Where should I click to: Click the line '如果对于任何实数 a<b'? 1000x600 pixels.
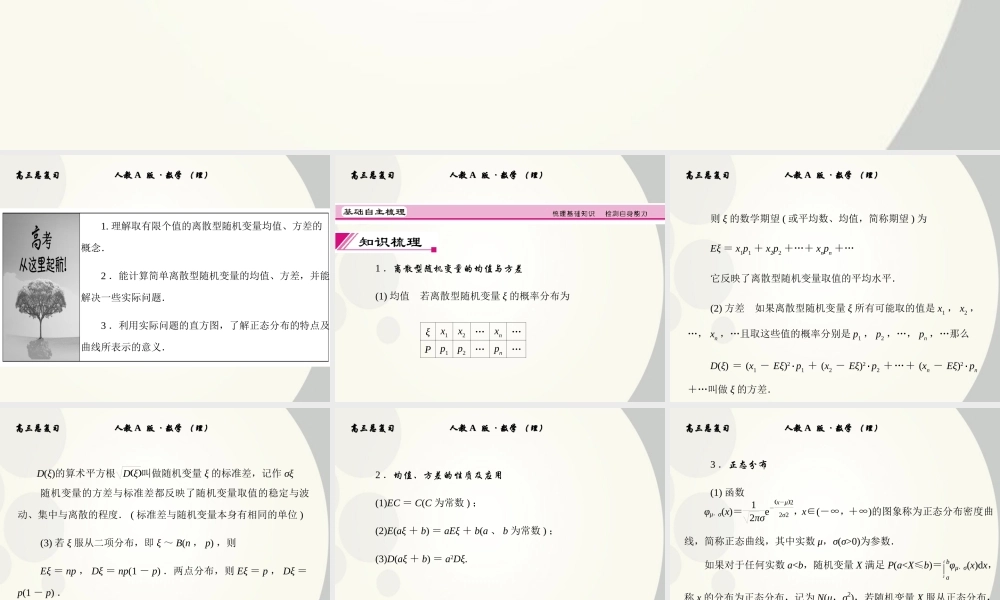[849, 566]
